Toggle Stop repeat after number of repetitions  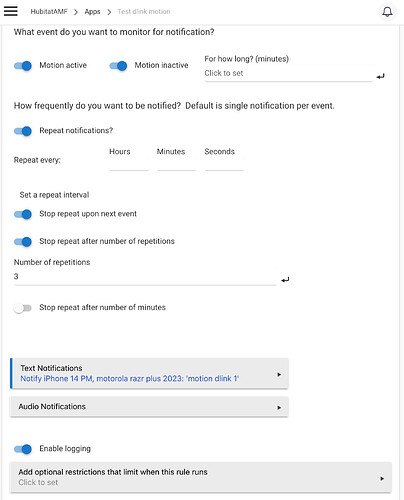[23, 241]
